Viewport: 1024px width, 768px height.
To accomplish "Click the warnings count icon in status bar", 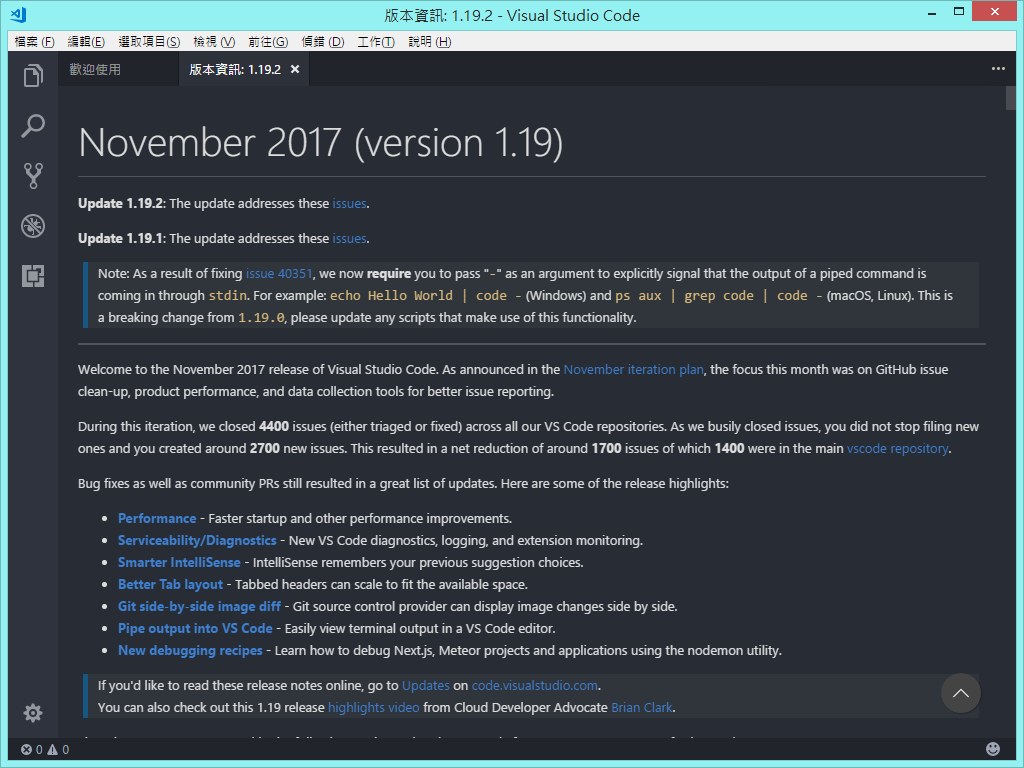I will point(53,750).
